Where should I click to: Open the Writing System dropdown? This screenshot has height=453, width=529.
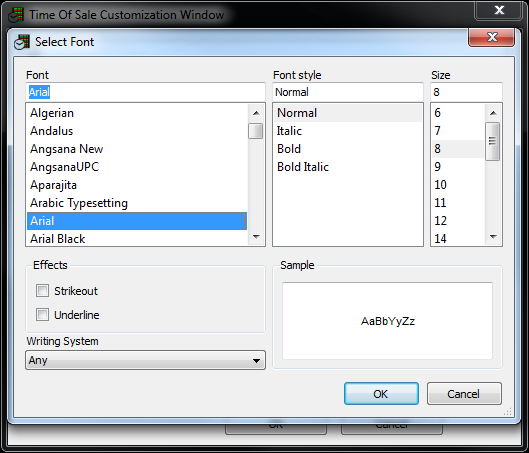point(145,360)
